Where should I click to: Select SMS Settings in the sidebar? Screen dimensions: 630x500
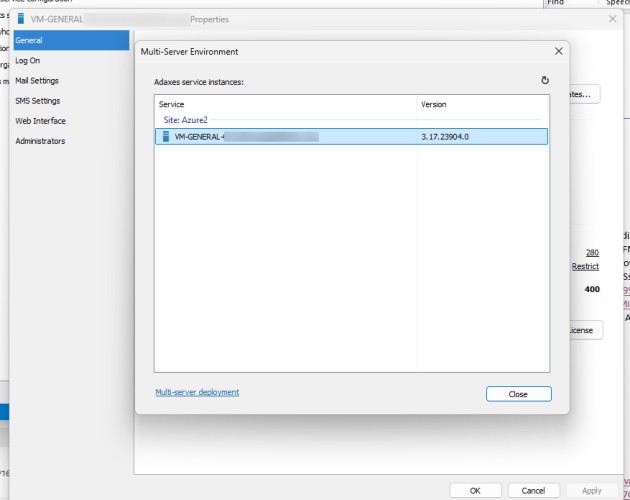click(x=38, y=101)
